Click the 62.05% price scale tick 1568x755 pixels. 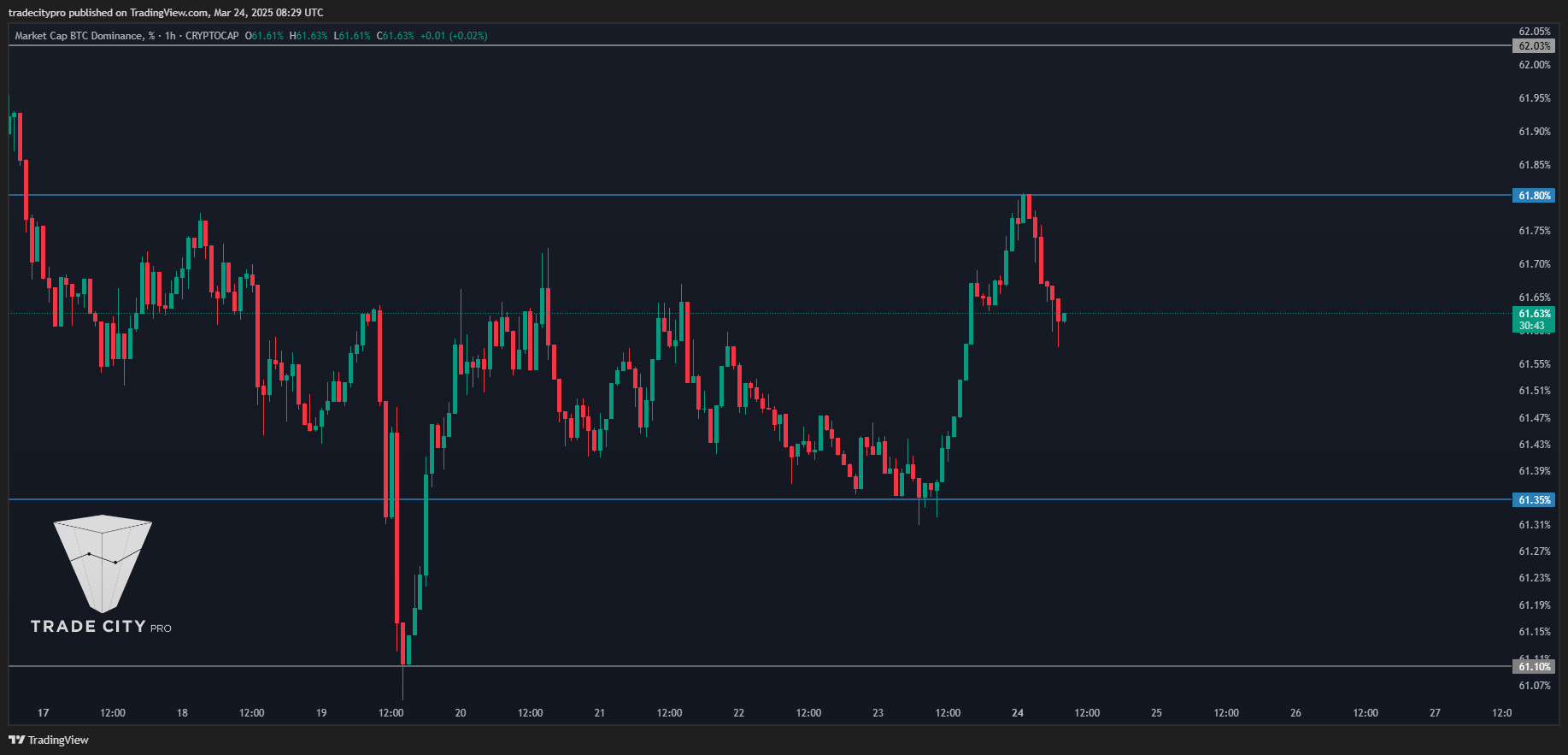[x=1534, y=32]
